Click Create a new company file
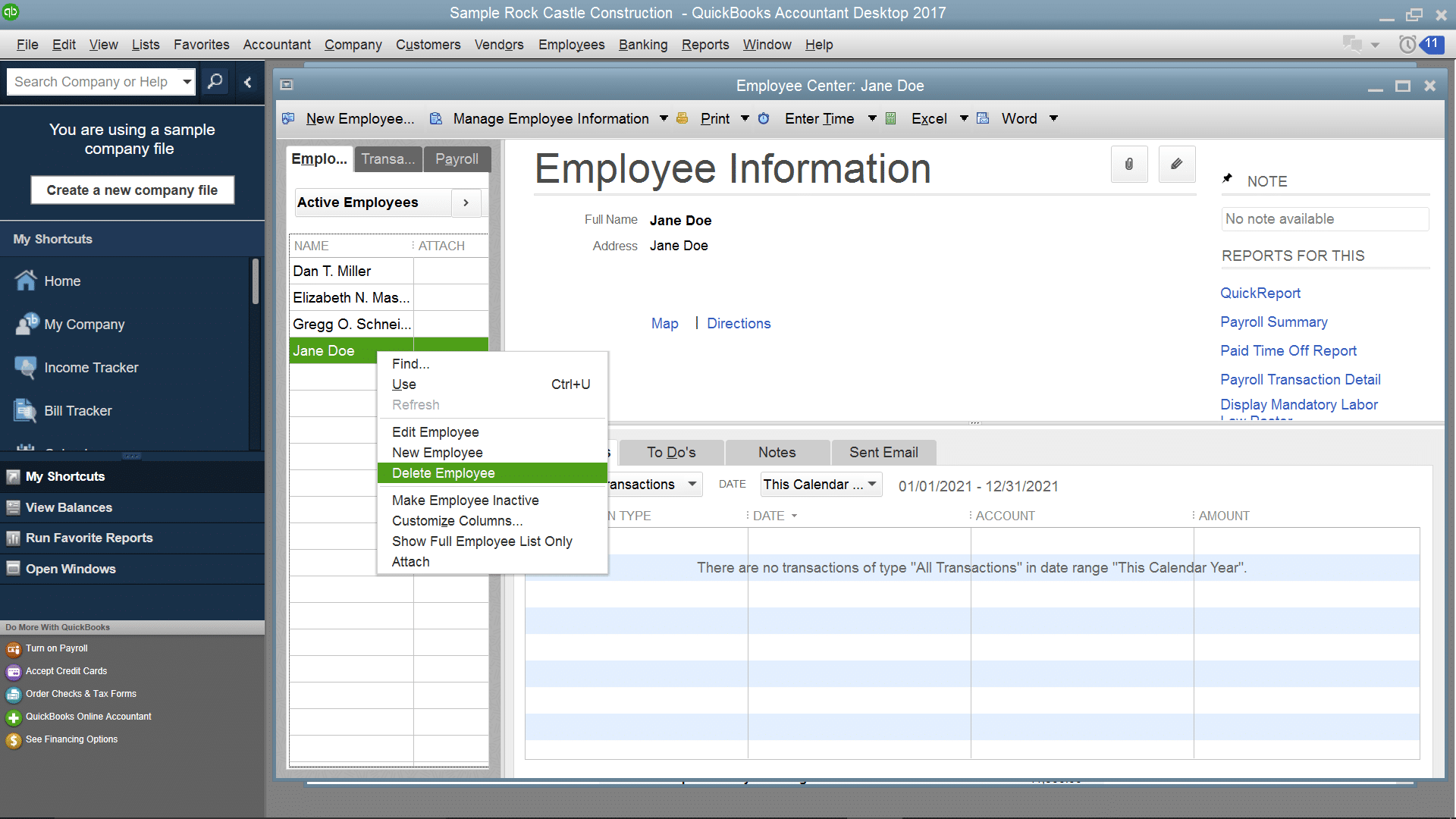This screenshot has height=819, width=1456. click(x=132, y=190)
